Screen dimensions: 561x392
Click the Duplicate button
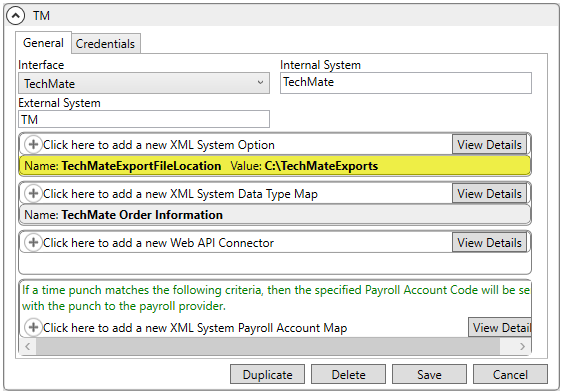pyautogui.click(x=268, y=374)
